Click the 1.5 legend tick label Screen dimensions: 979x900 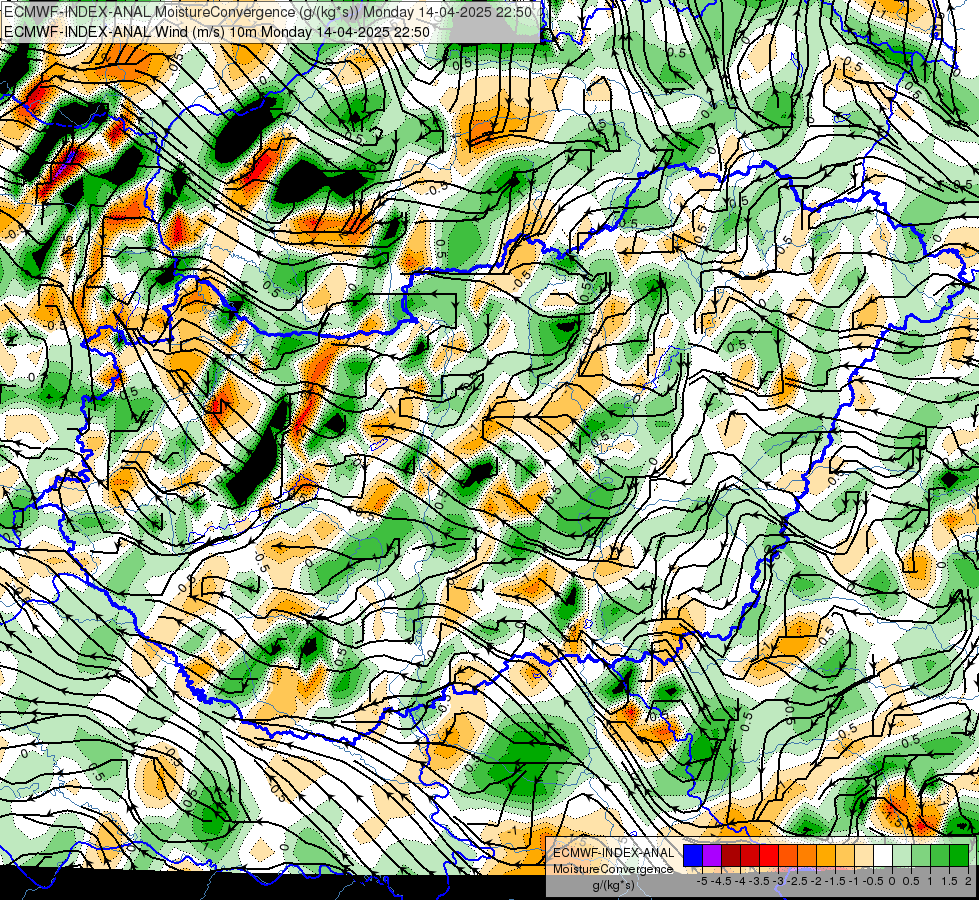pyautogui.click(x=948, y=881)
